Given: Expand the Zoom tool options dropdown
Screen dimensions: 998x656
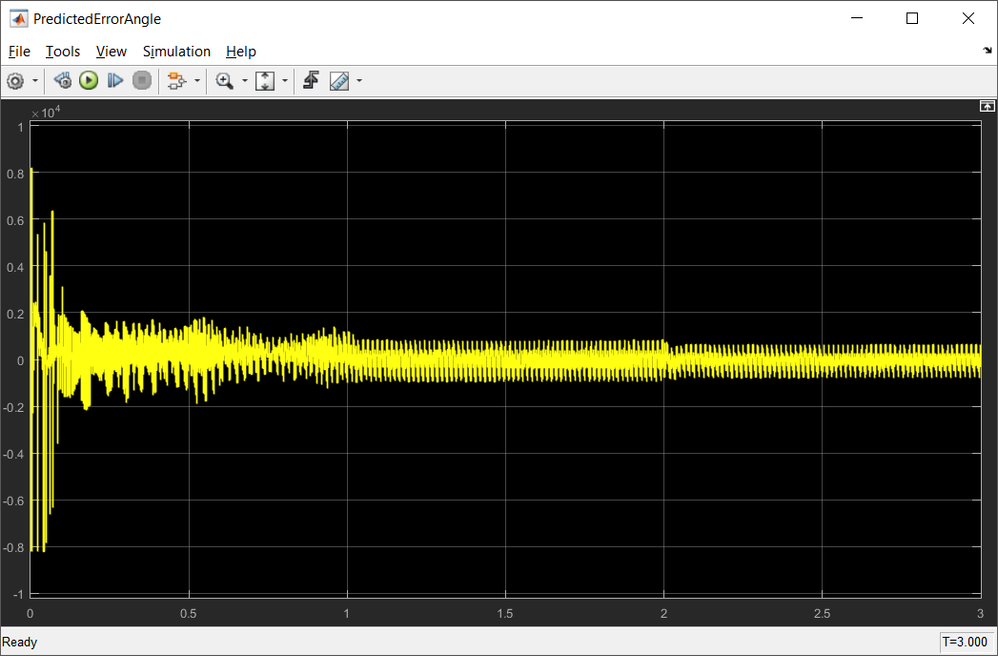Looking at the screenshot, I should tap(244, 81).
